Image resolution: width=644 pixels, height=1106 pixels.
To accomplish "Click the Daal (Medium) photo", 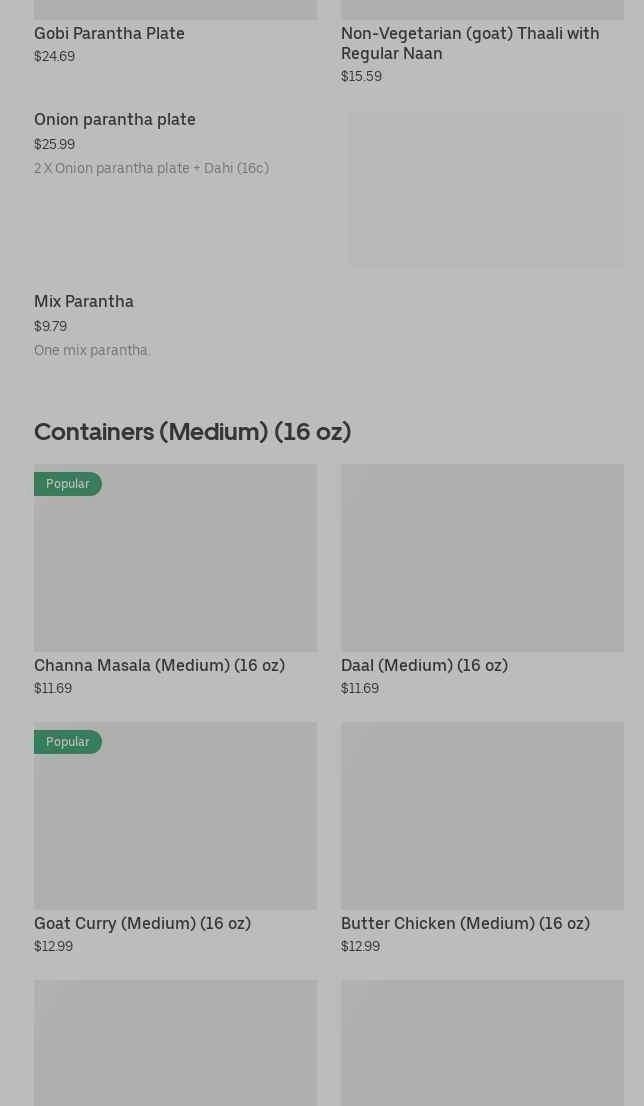I will click(482, 557).
